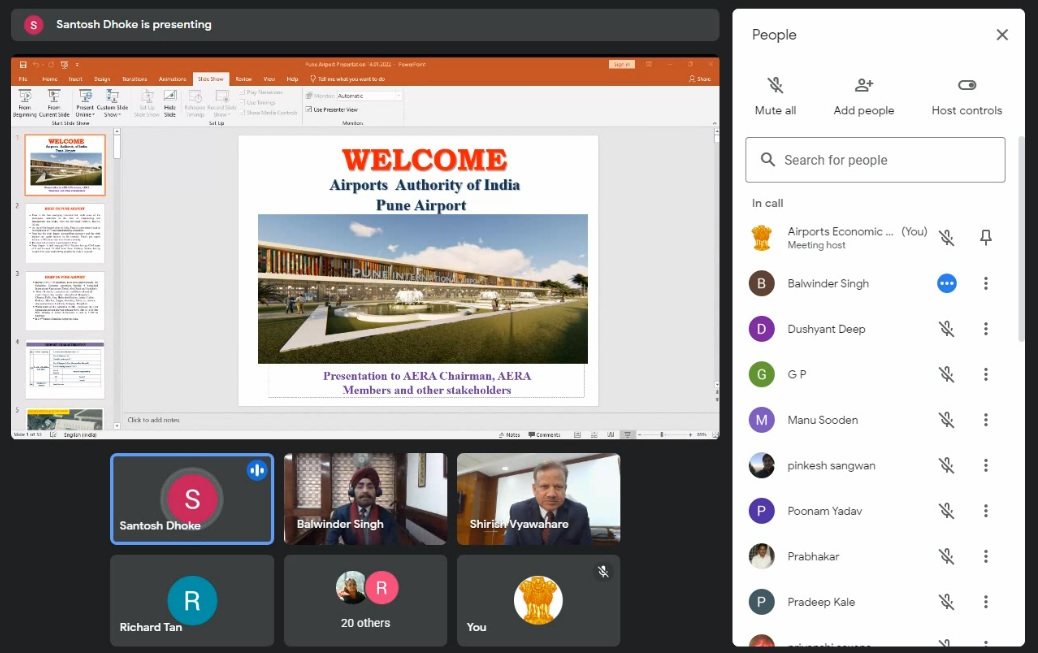Open the Slide Show ribbon tab
Image resolution: width=1038 pixels, height=653 pixels.
[211, 78]
